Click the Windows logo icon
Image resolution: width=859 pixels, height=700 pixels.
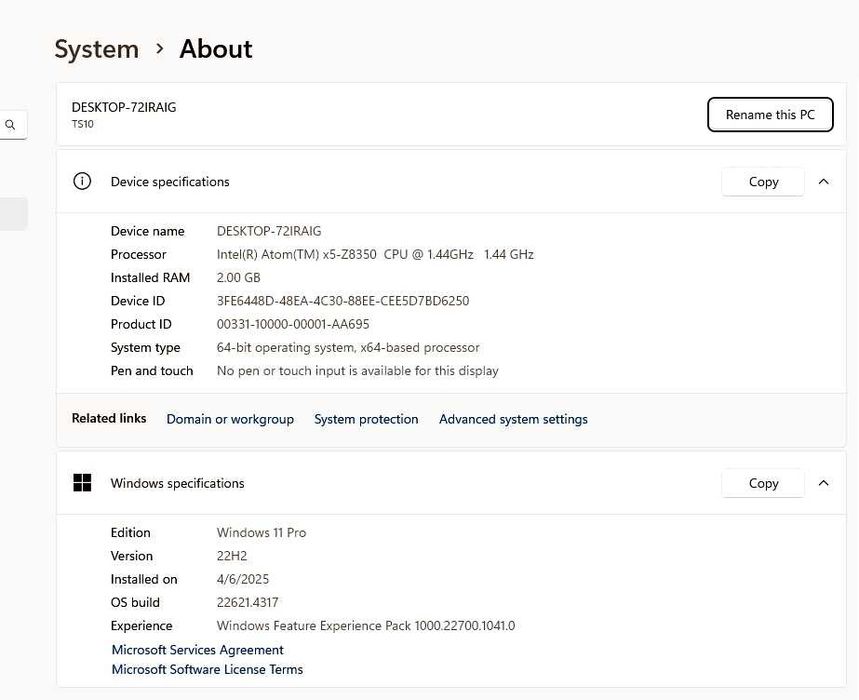click(x=82, y=483)
